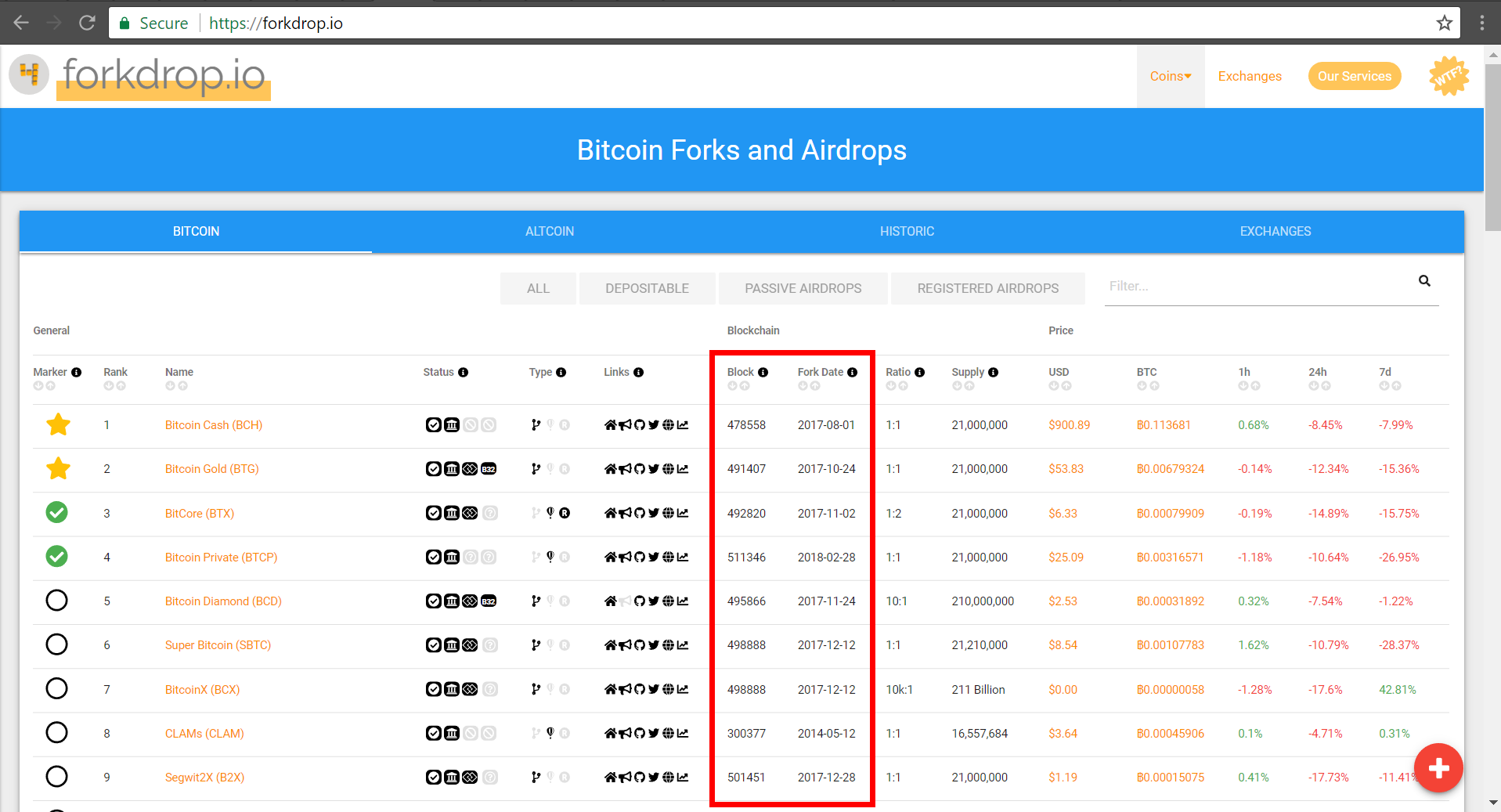Open the Supply column info icon
This screenshot has height=812, width=1501.
pos(993,372)
